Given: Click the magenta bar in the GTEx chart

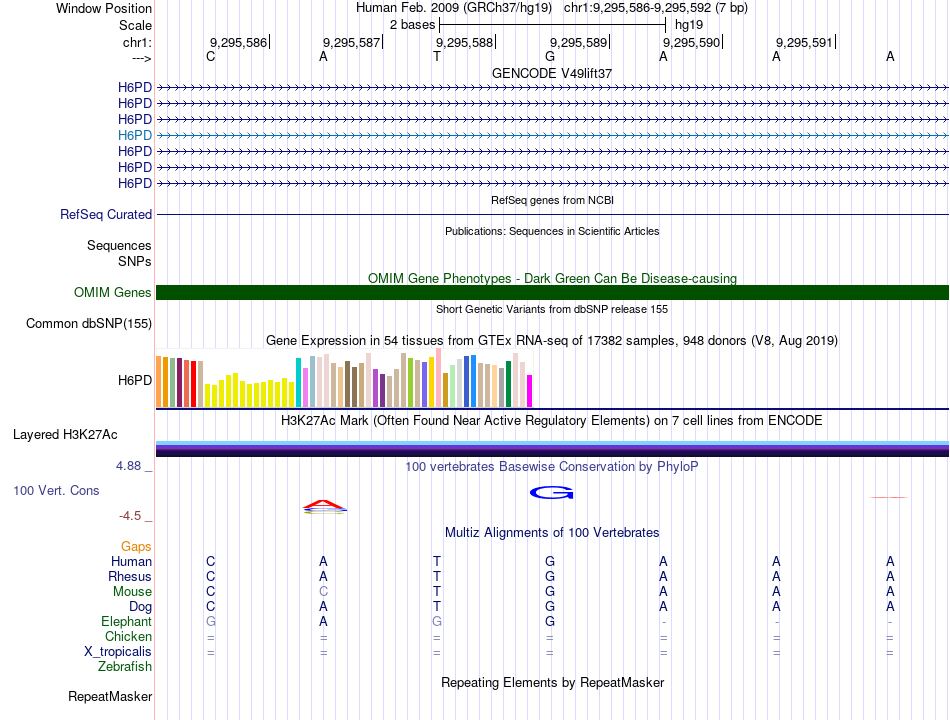Looking at the screenshot, I should tap(529, 391).
